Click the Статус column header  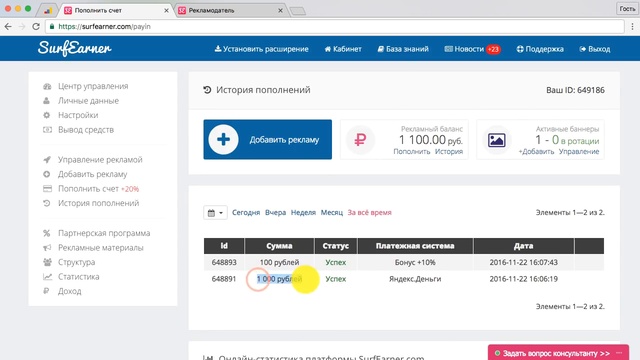(x=336, y=246)
